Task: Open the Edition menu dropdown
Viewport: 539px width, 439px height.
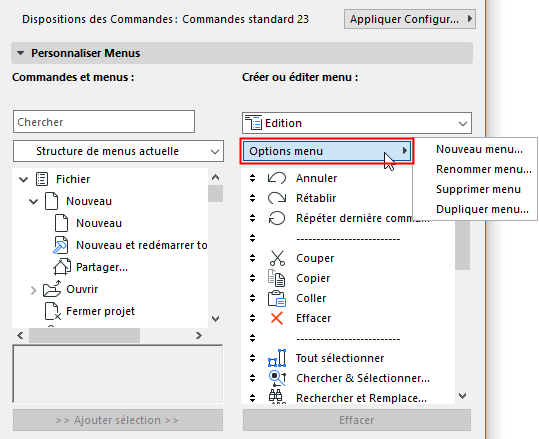Action: [357, 123]
